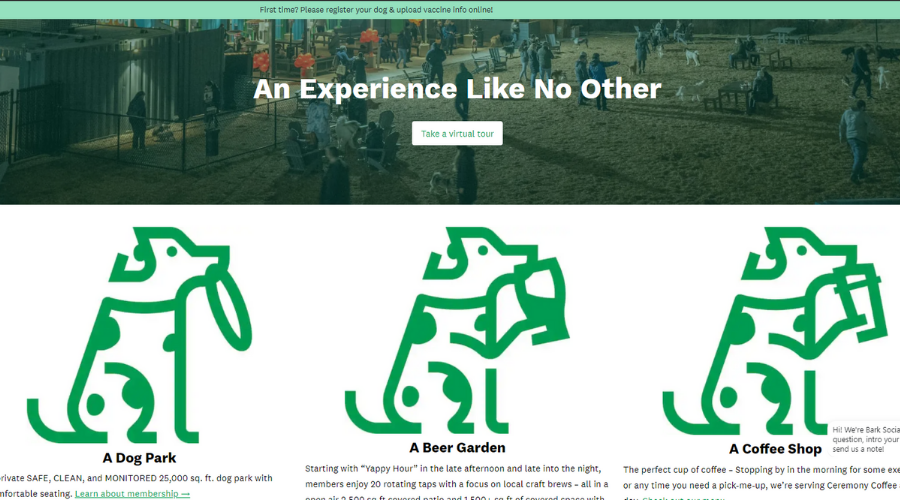The height and width of the screenshot is (500, 900).
Task: Click the arrow after Learn about membership
Action: [x=185, y=494]
